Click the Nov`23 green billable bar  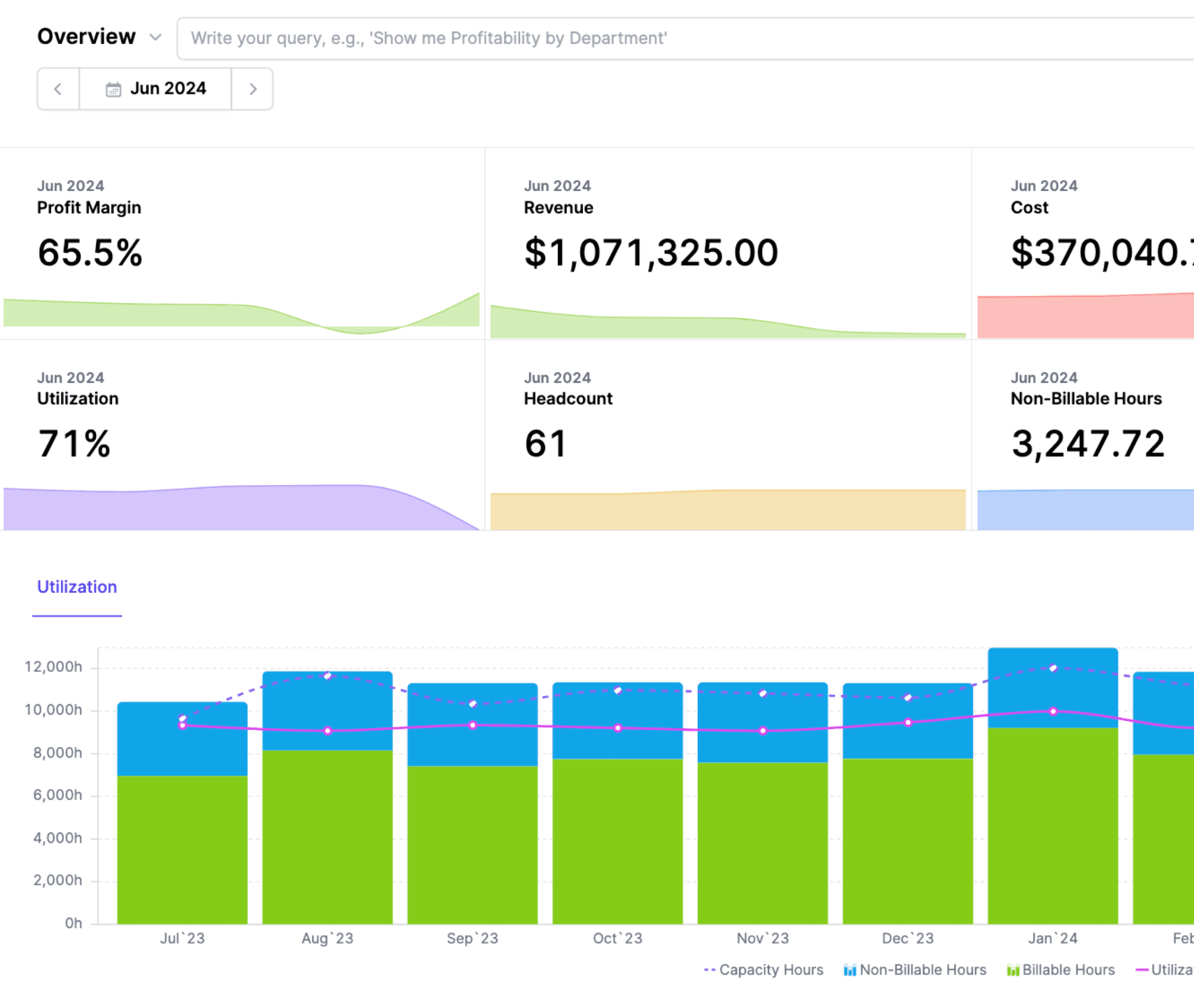tap(763, 843)
